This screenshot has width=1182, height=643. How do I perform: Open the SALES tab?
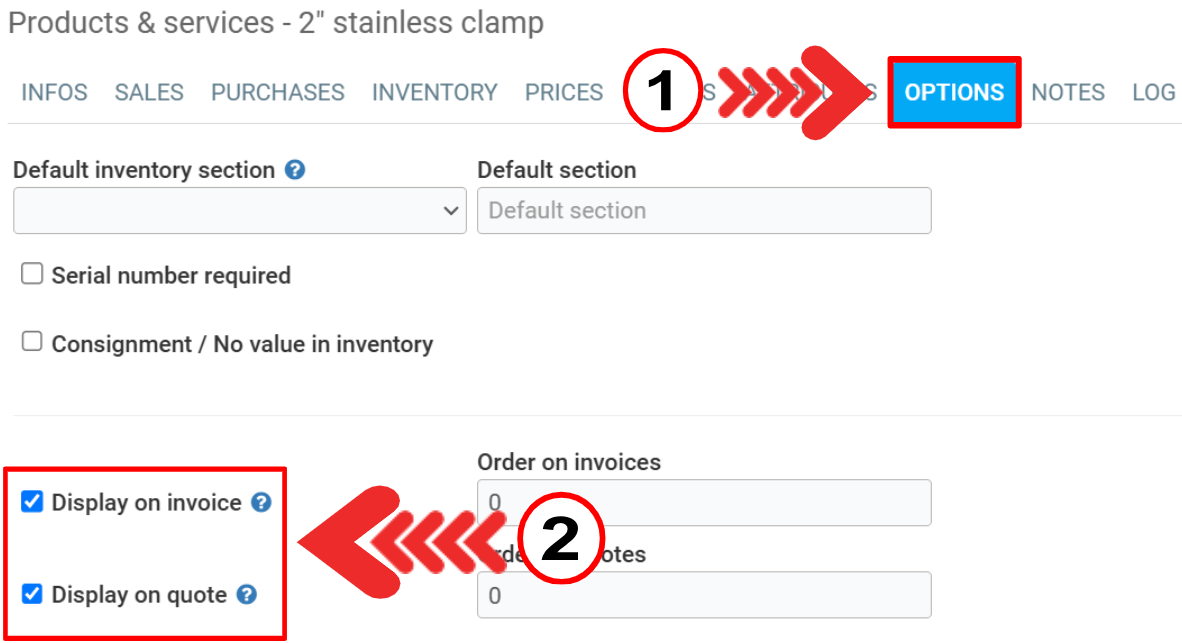[x=149, y=93]
